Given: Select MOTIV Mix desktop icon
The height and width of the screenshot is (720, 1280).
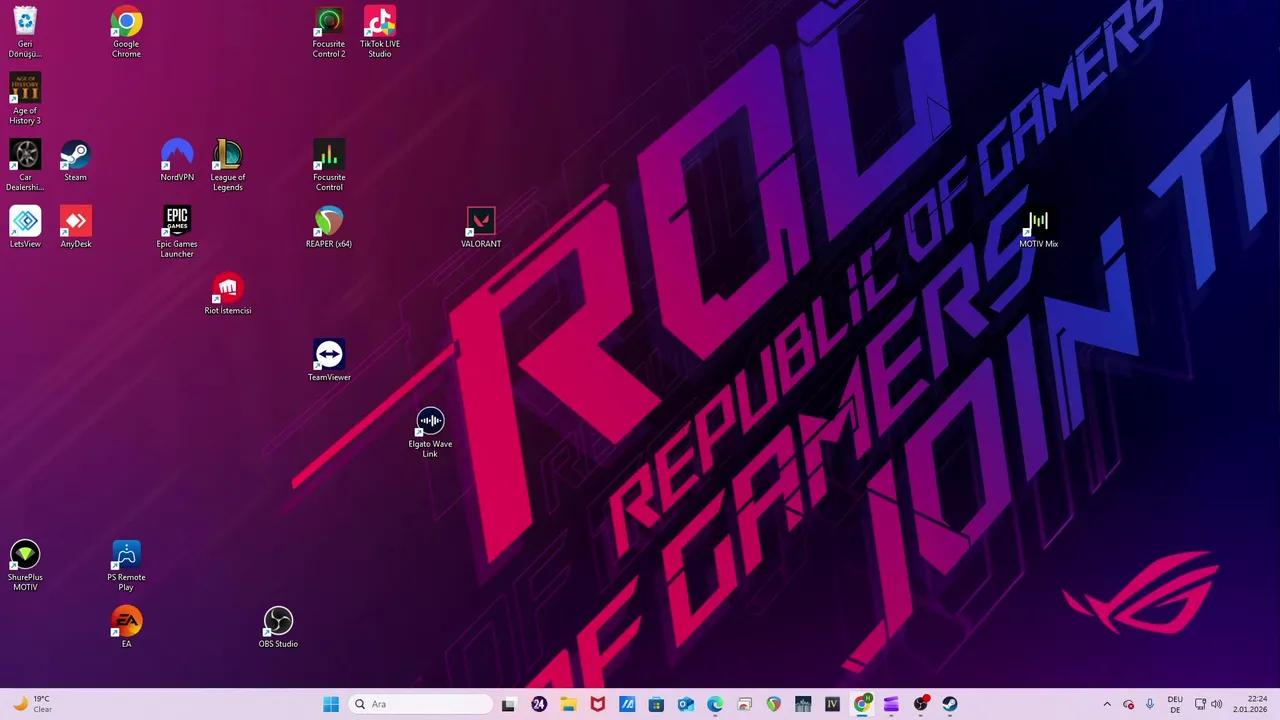Looking at the screenshot, I should point(1038,227).
